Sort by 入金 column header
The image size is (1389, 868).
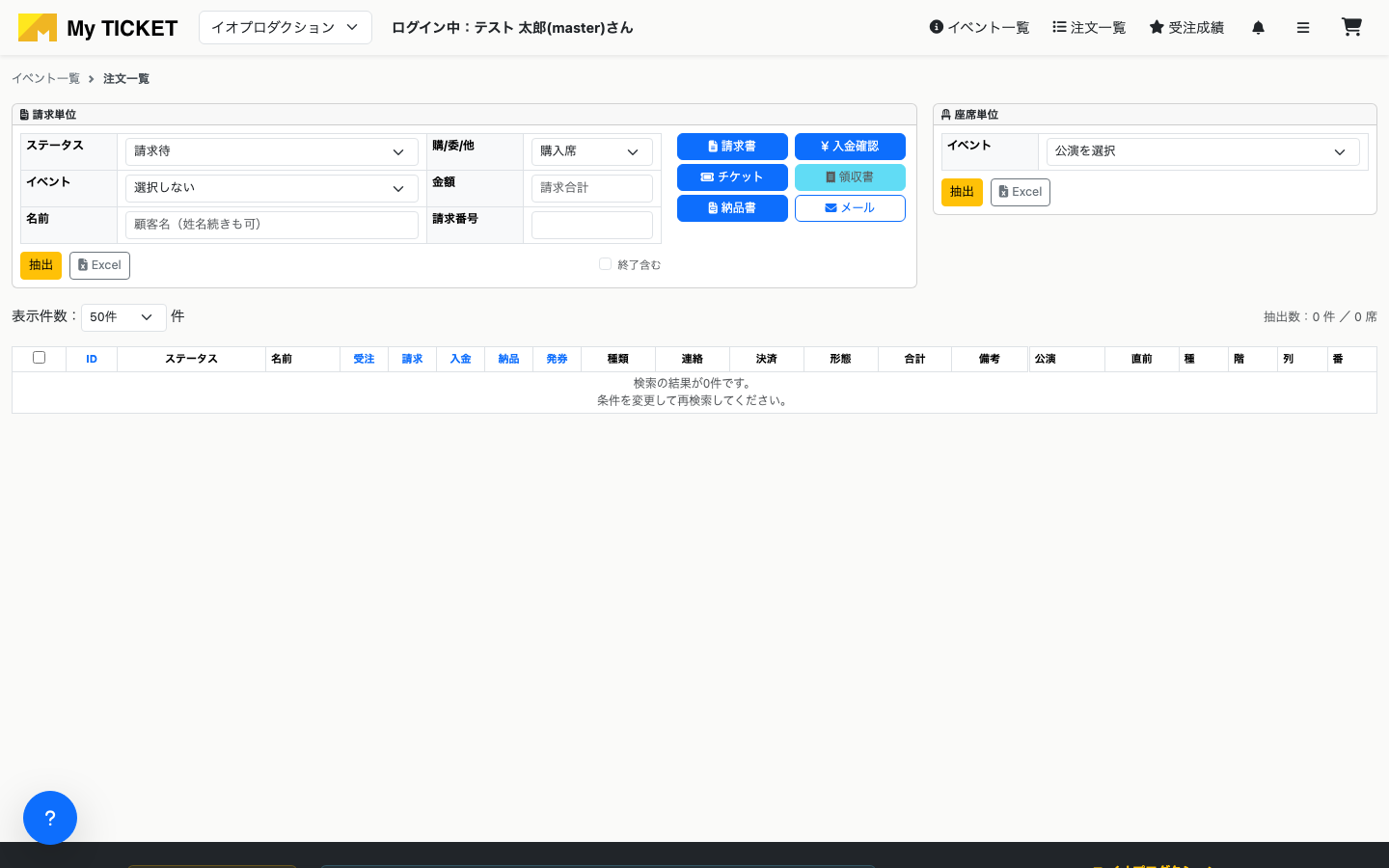pyautogui.click(x=460, y=359)
